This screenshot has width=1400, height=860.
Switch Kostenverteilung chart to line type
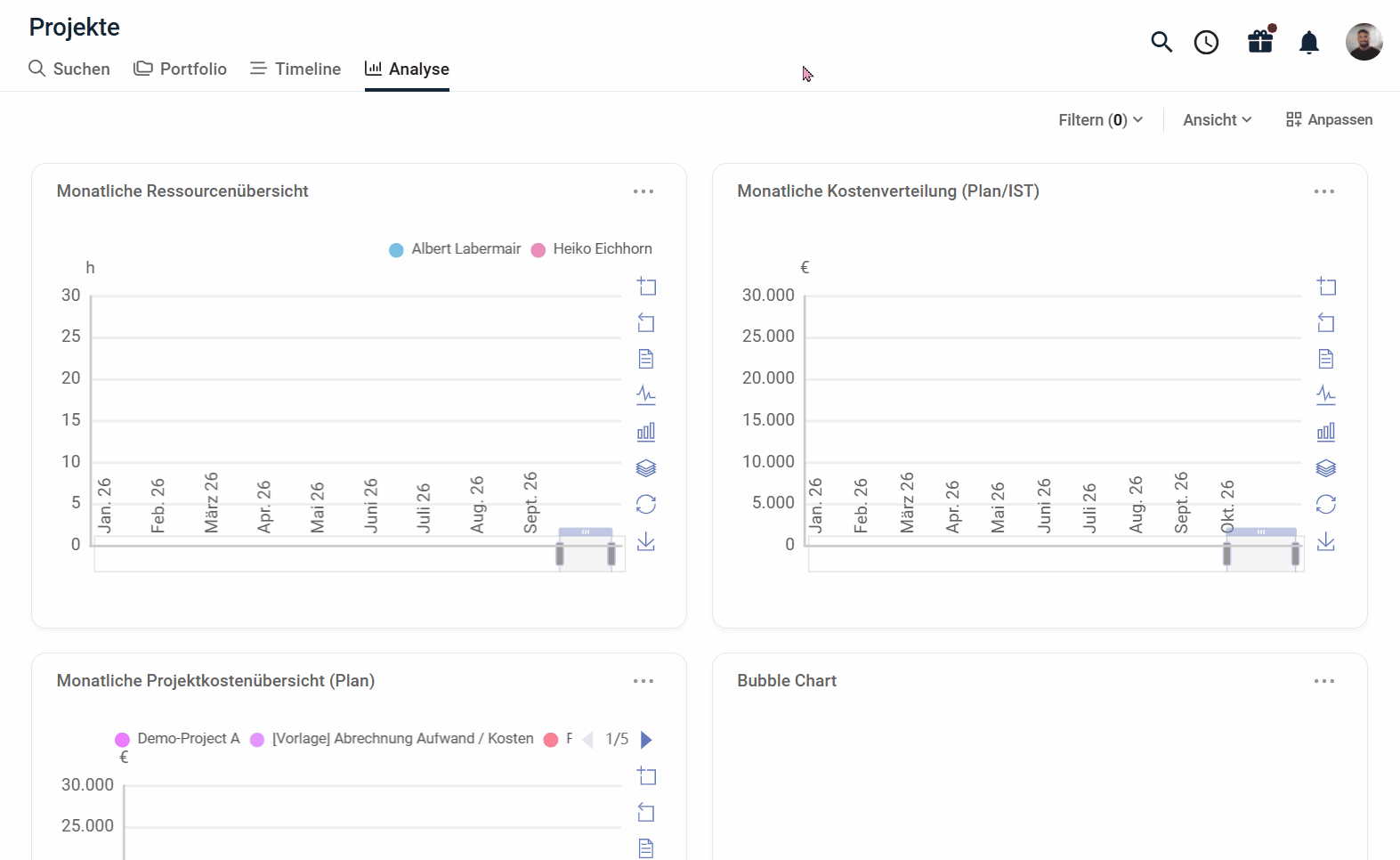[1326, 394]
